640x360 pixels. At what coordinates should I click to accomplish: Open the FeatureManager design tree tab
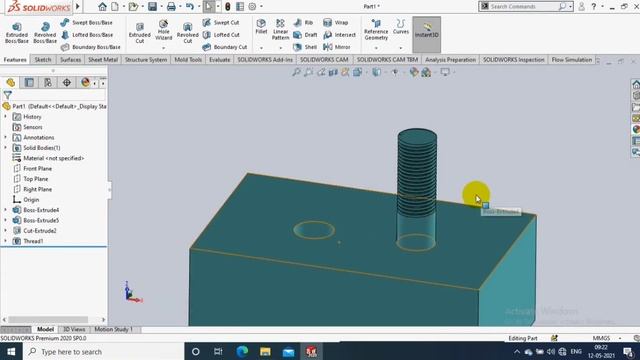click(x=11, y=82)
